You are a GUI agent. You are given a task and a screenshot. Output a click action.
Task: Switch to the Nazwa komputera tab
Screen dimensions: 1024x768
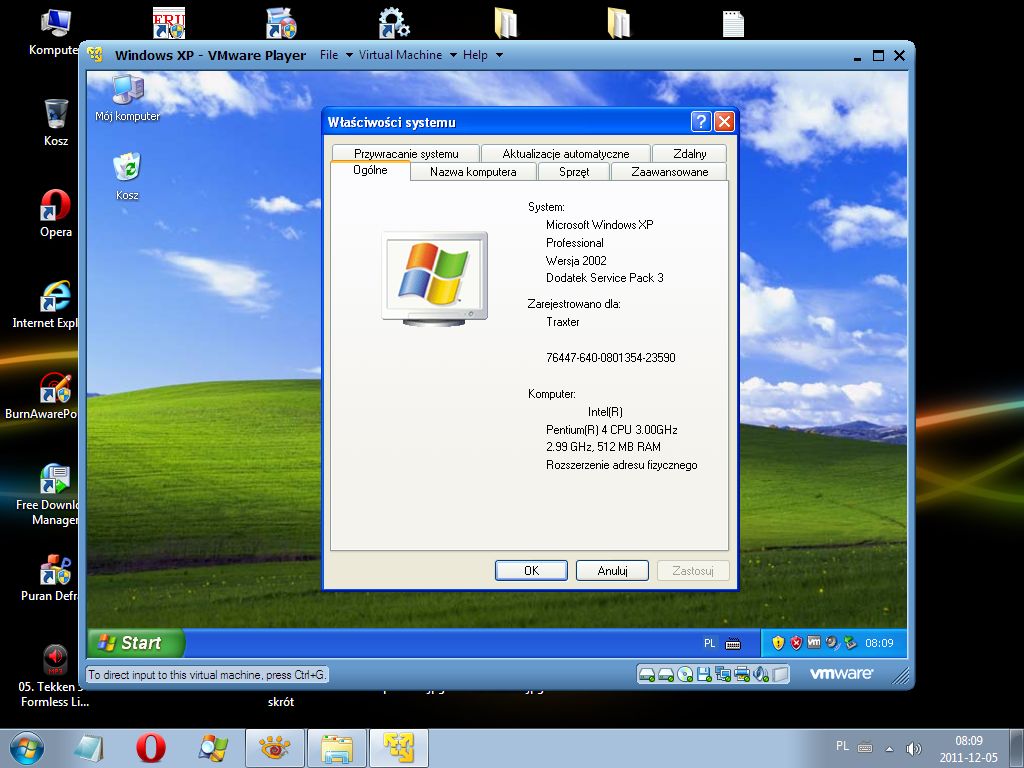coord(473,172)
